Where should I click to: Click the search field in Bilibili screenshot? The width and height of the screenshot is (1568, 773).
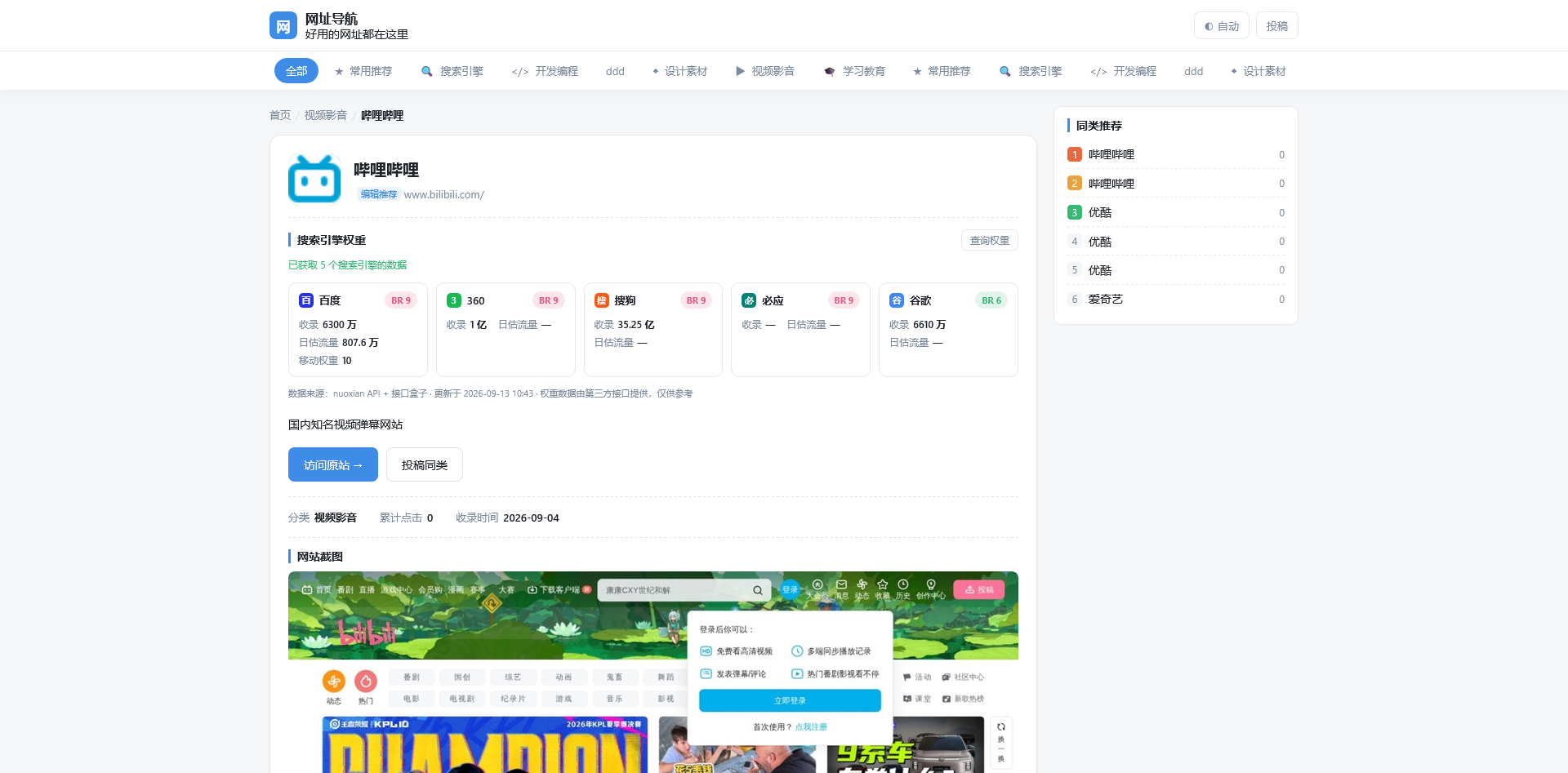[x=684, y=590]
